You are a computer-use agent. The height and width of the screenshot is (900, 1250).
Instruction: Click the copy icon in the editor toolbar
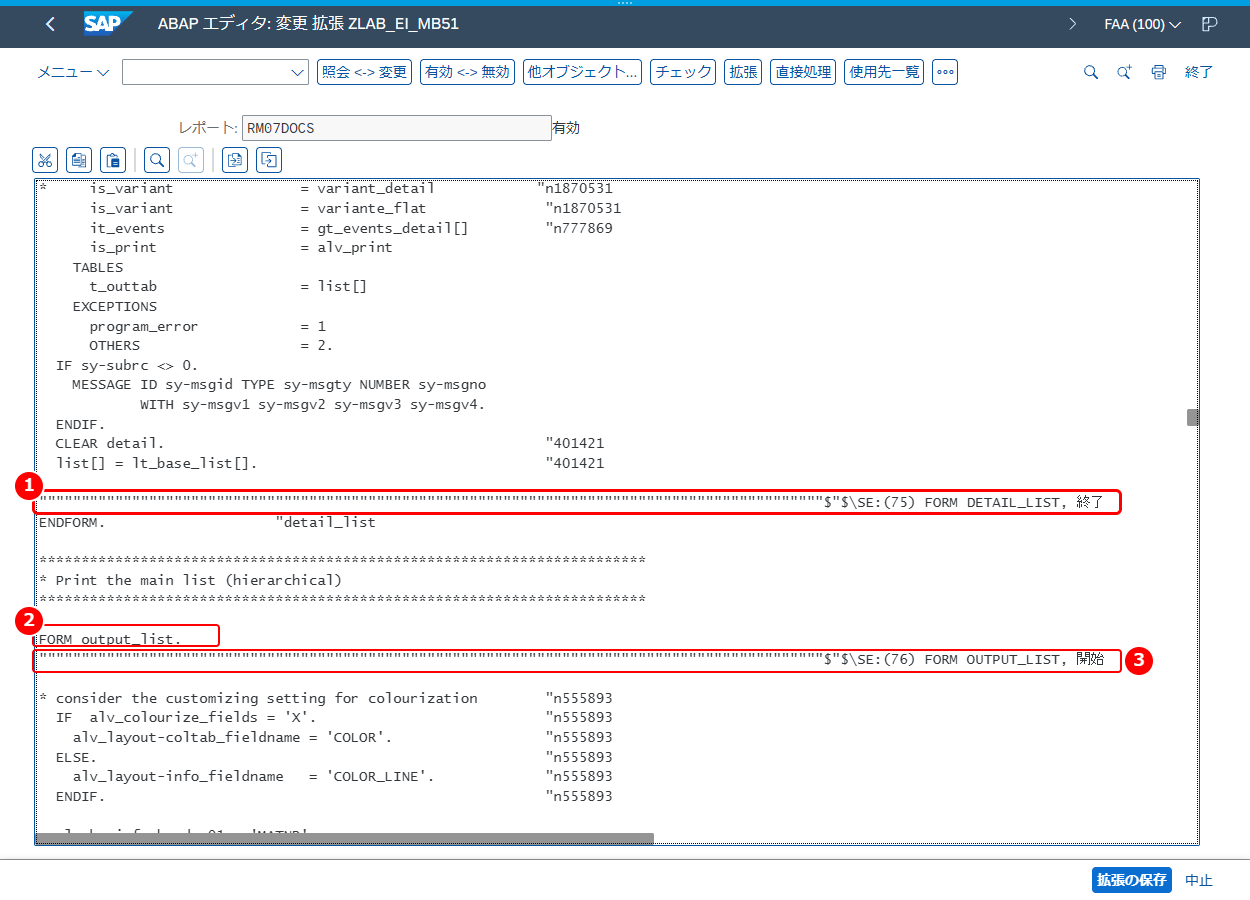(79, 159)
